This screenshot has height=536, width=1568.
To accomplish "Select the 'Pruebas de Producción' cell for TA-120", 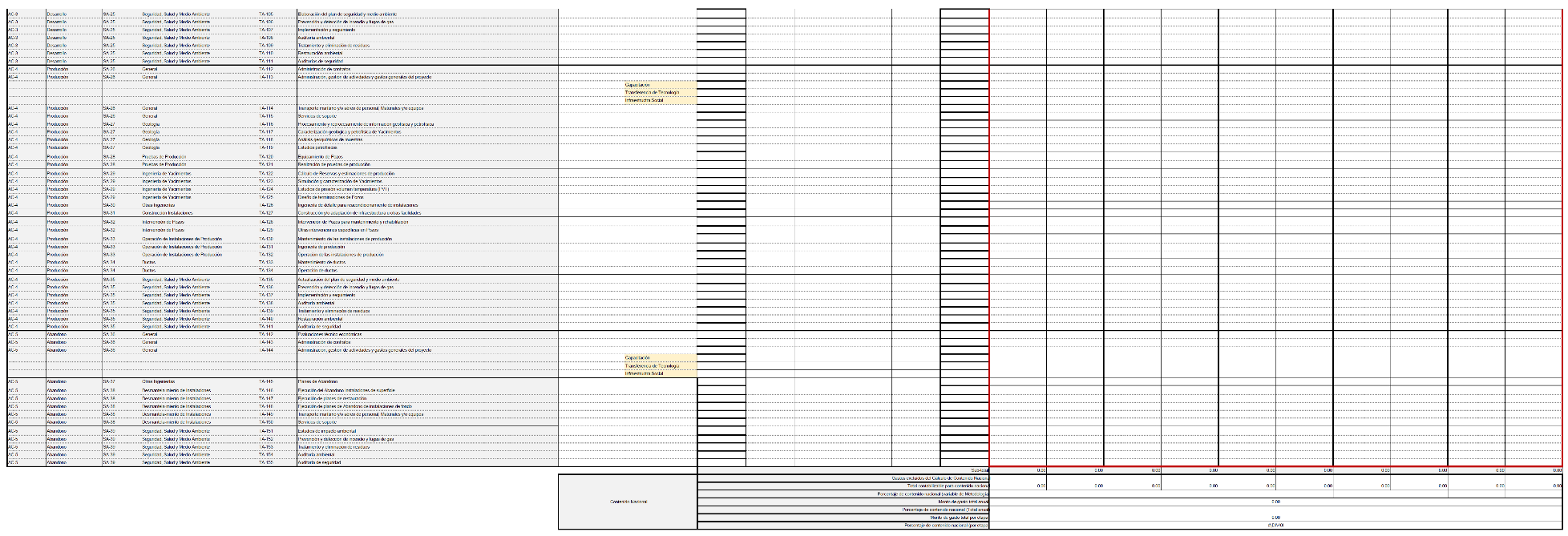I will [164, 157].
